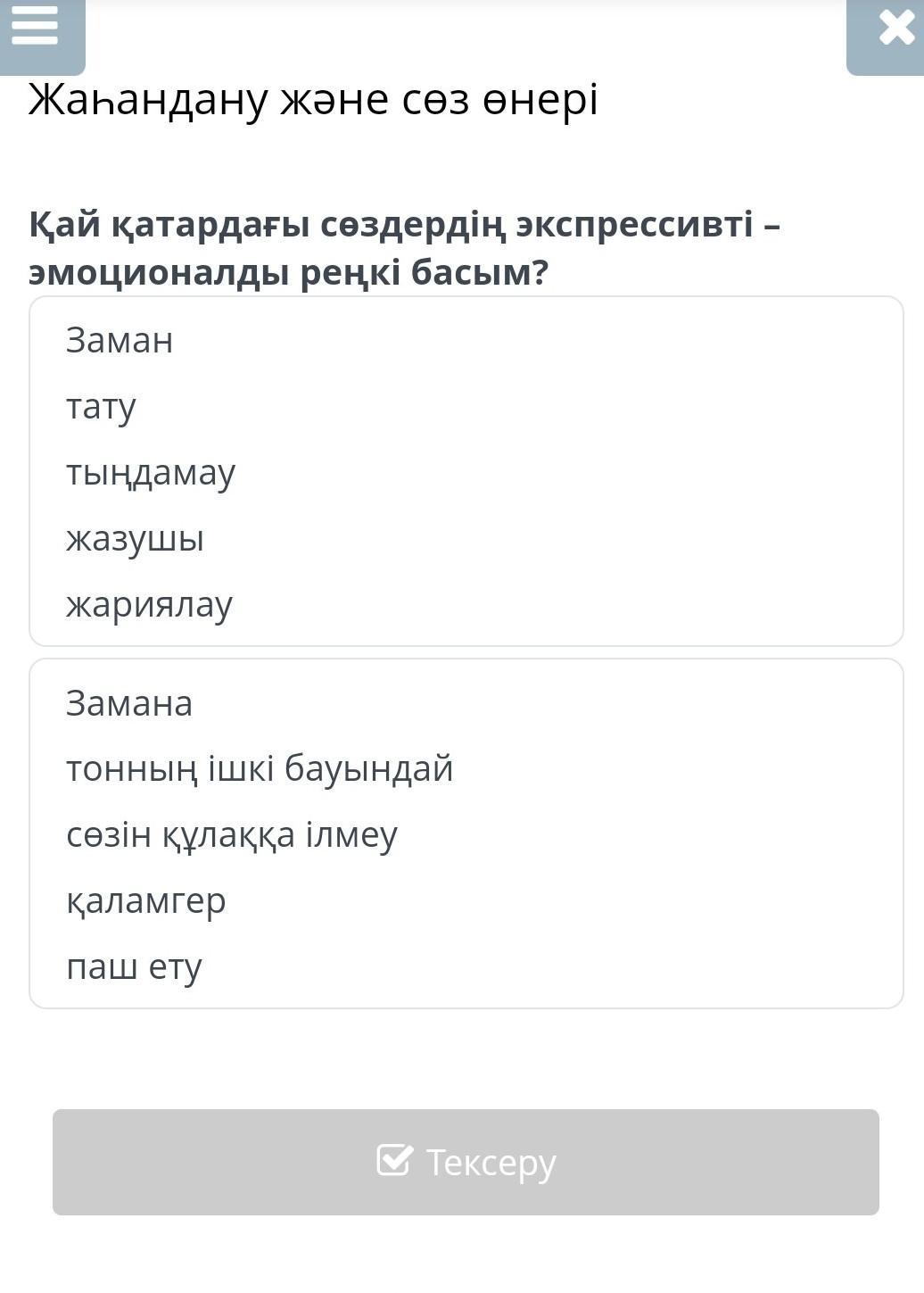924x1293 pixels.
Task: Click checkmark icon on Тексеру button
Action: (394, 1160)
